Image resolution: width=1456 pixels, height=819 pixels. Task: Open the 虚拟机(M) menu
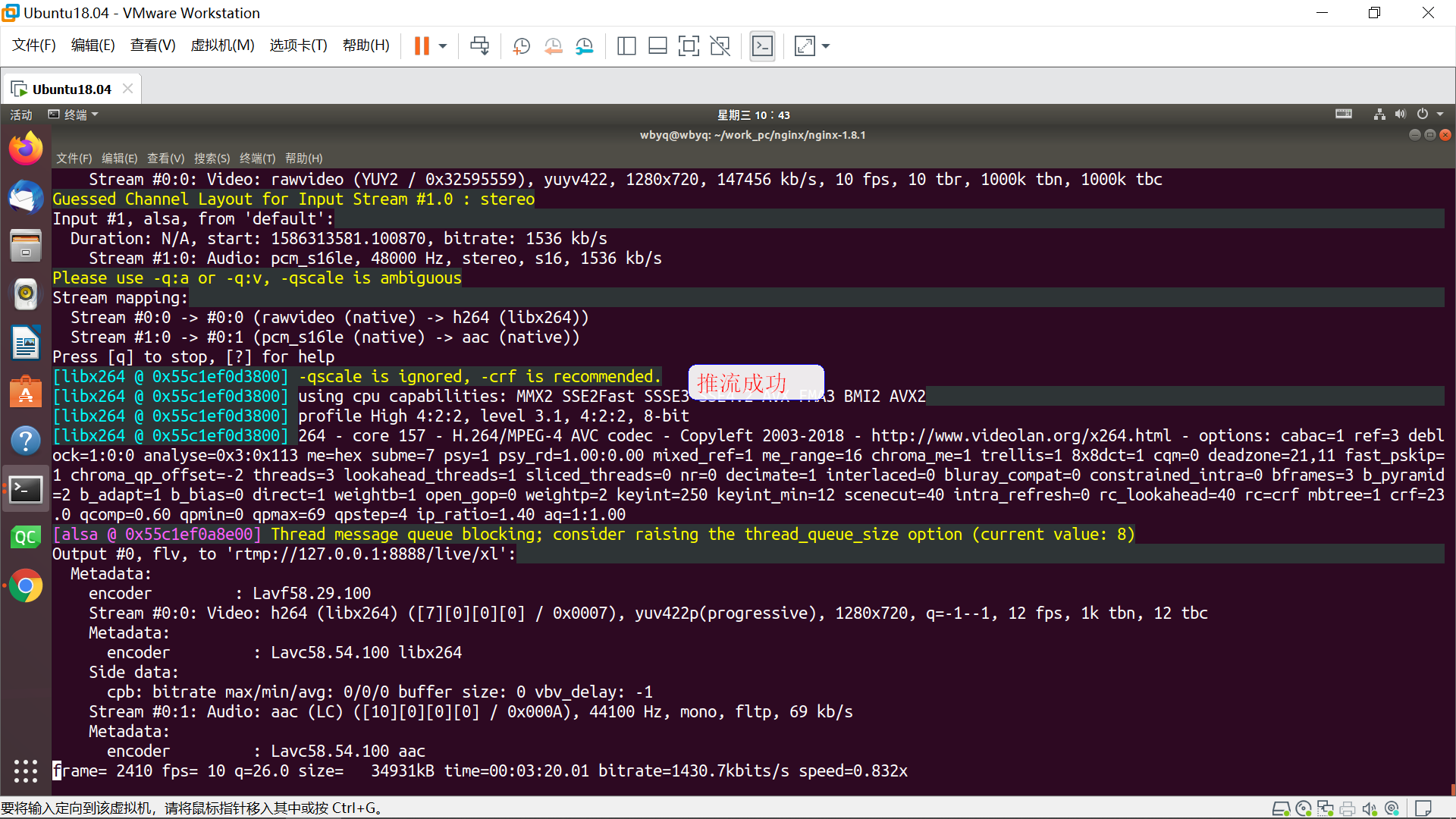tap(222, 45)
